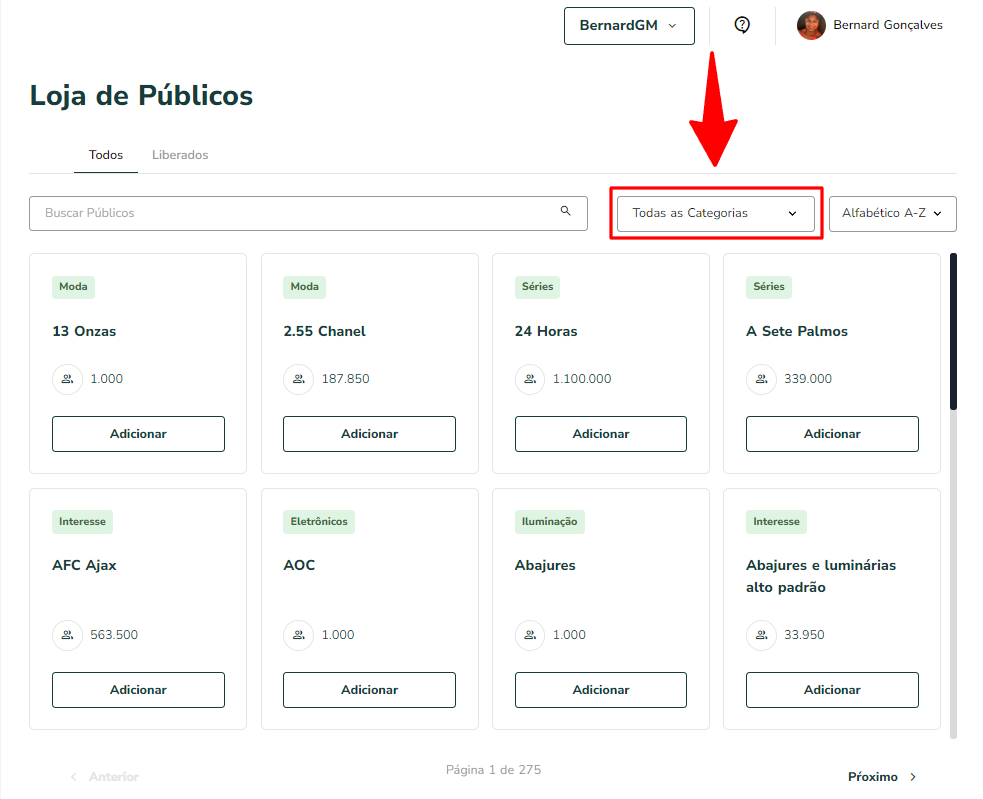
Task: Open the Alfabético A-Z sort dropdown
Action: [893, 213]
